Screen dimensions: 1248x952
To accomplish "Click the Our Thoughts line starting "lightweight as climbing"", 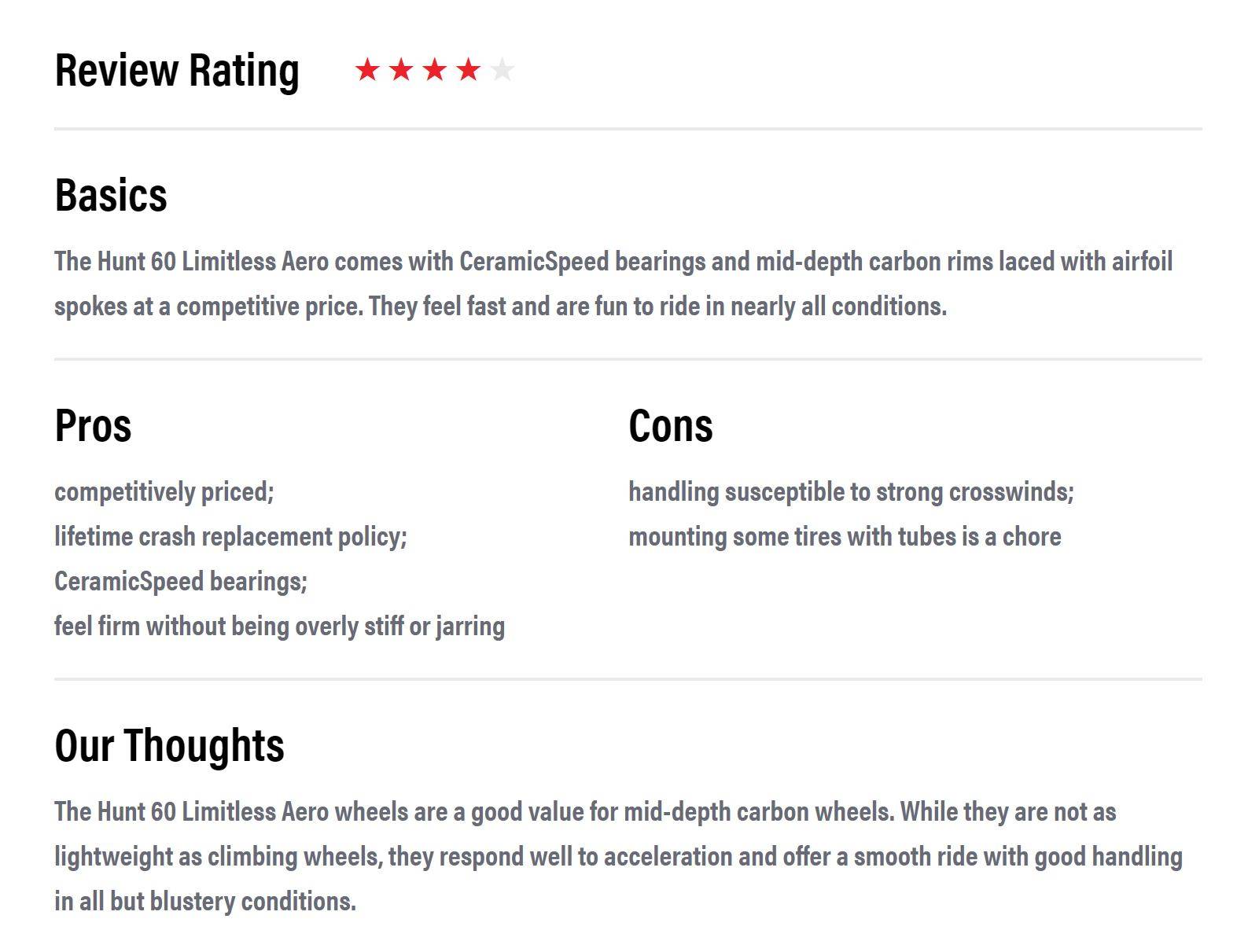I will [618, 856].
